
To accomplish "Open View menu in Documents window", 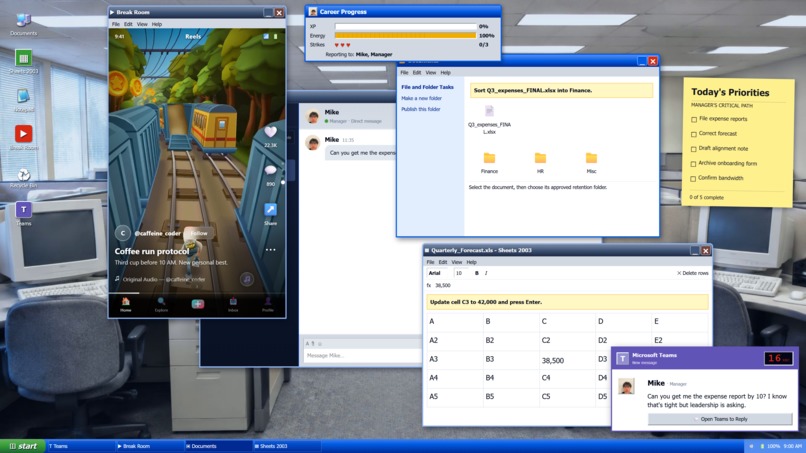I will [x=431, y=73].
